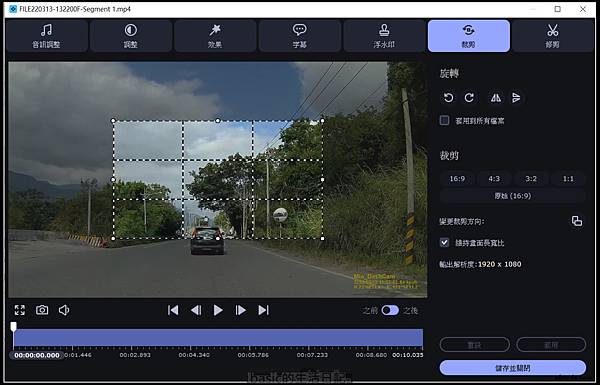Flip video vertically
Viewport: 600px width, 385px height.
point(516,98)
